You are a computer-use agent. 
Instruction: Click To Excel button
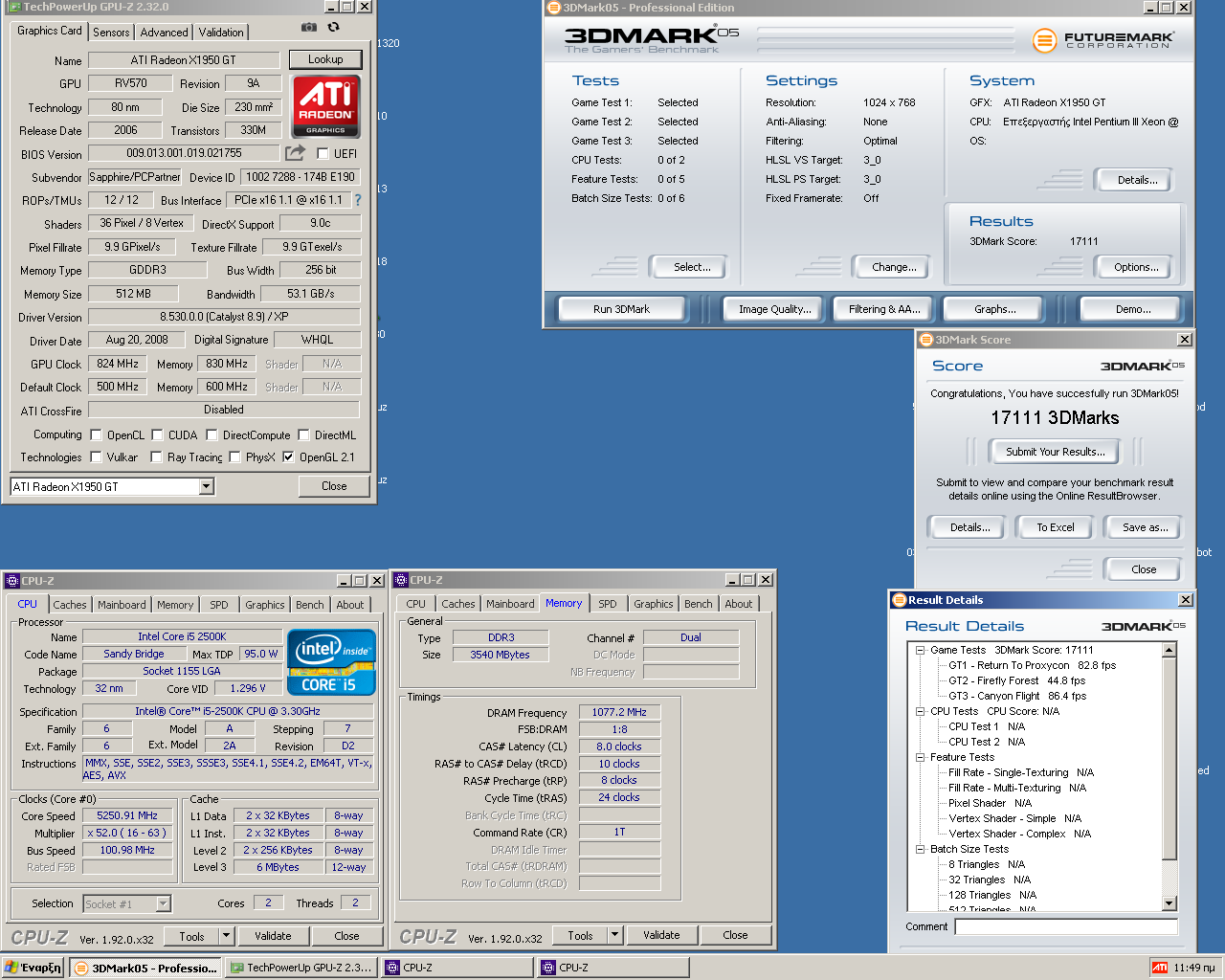point(1056,527)
